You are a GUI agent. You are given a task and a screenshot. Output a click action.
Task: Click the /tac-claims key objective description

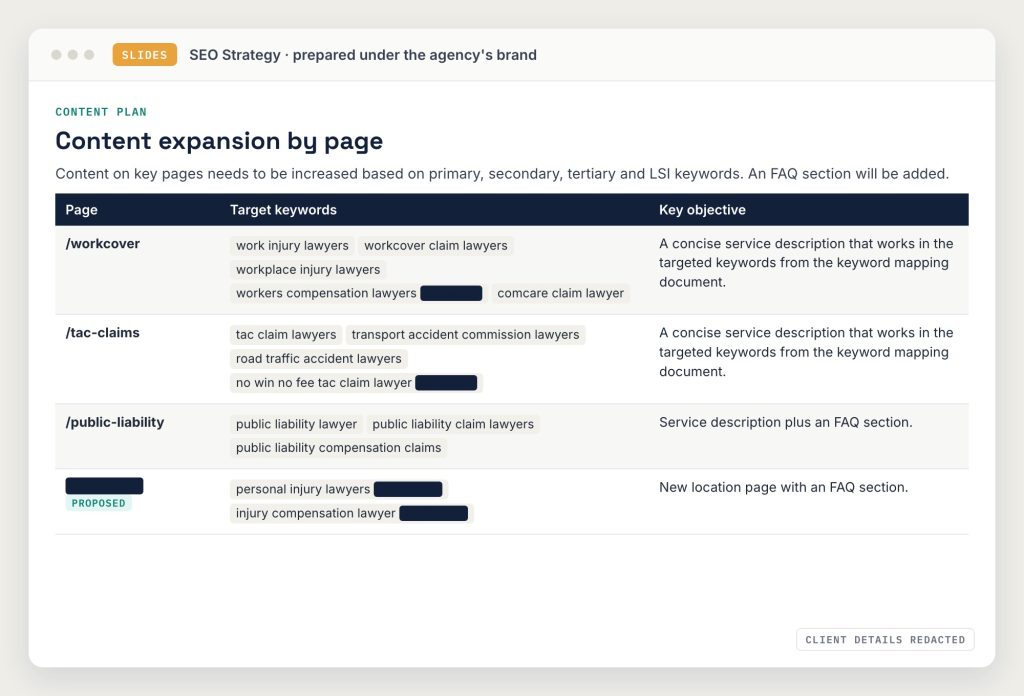[x=806, y=352]
